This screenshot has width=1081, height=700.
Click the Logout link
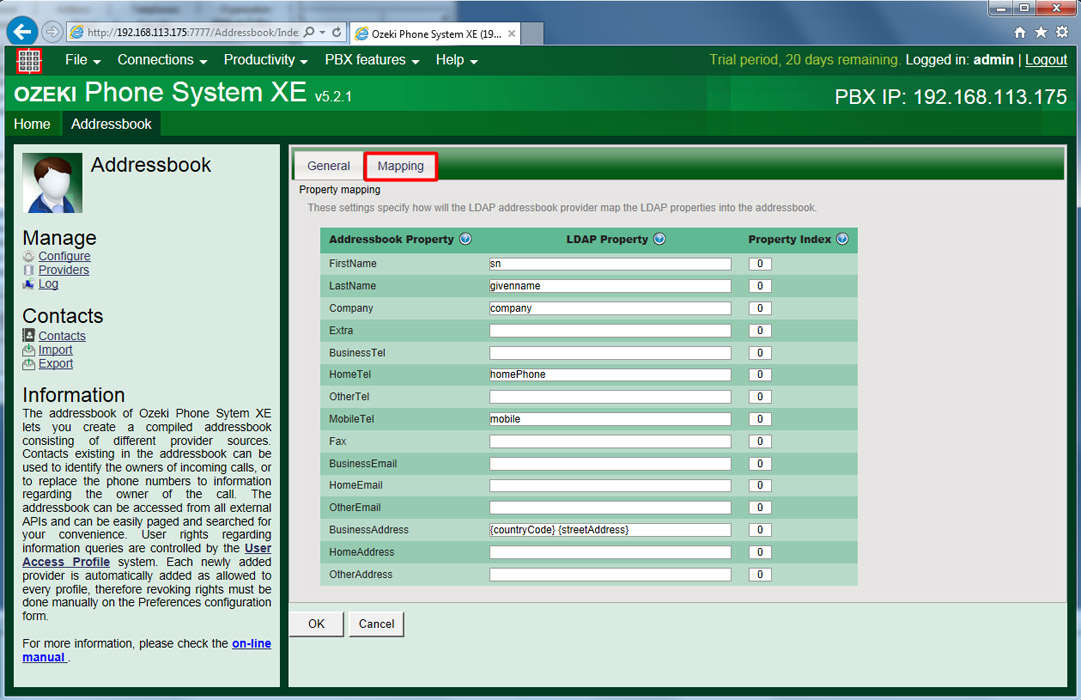[1046, 60]
